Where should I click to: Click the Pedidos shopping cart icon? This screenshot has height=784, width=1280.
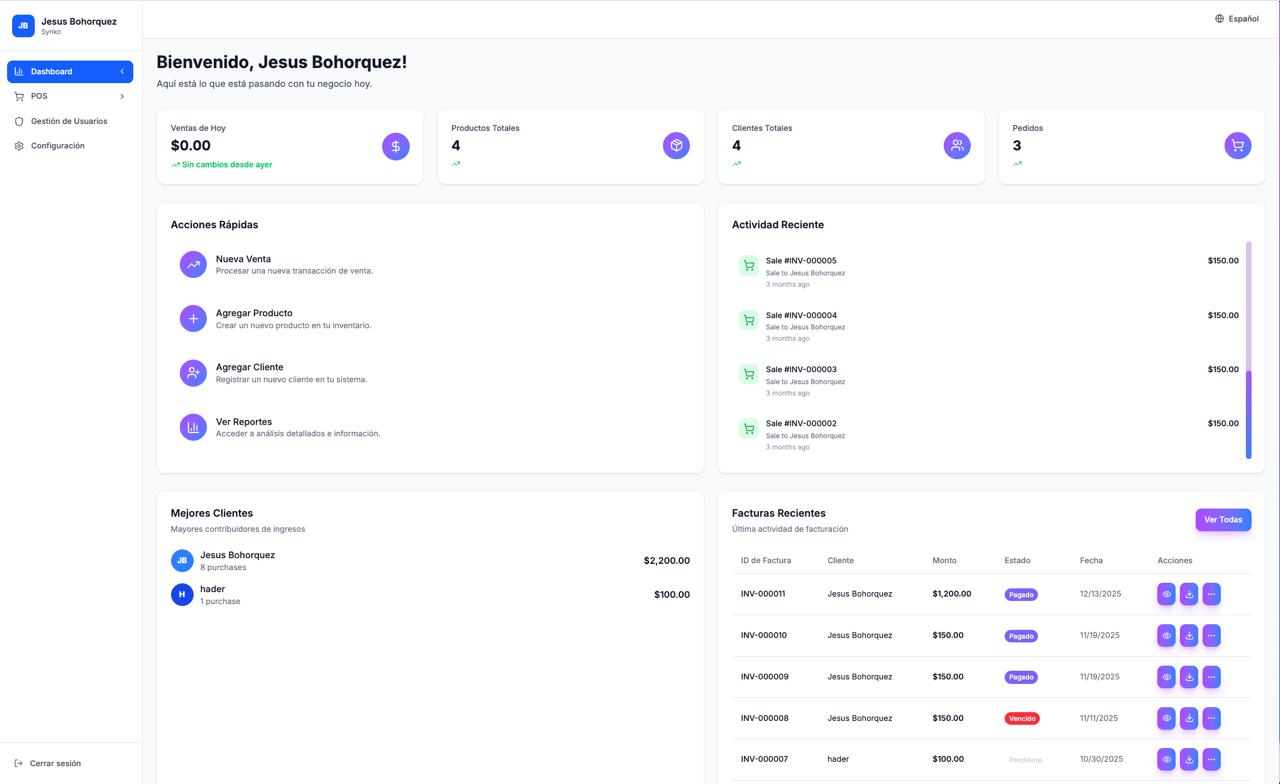tap(1238, 146)
